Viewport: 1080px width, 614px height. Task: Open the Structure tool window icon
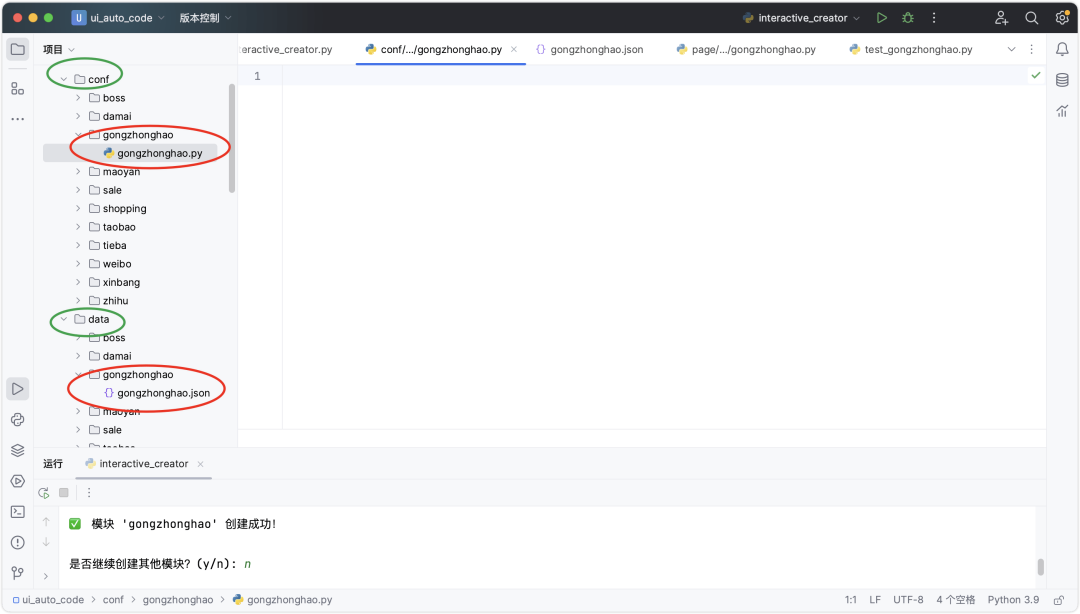pyautogui.click(x=18, y=89)
